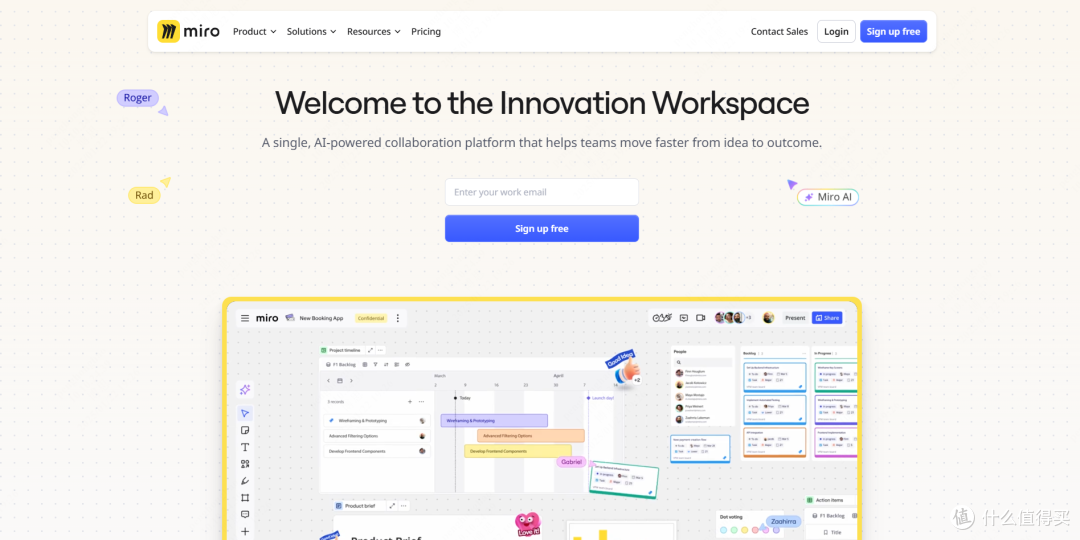1080x540 pixels.
Task: Click the sort icon in timeline toolbar
Action: [386, 364]
